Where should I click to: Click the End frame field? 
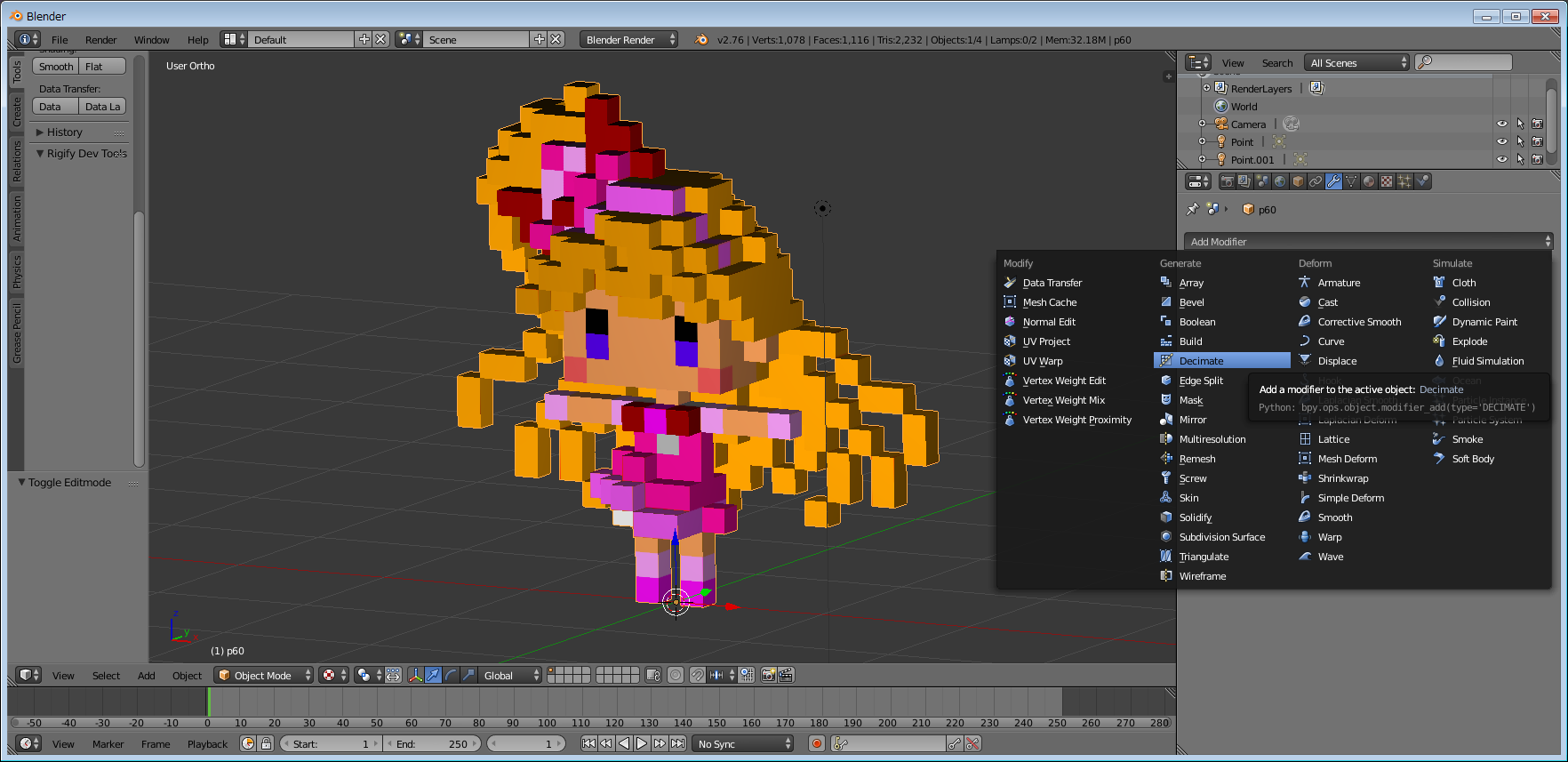(433, 743)
